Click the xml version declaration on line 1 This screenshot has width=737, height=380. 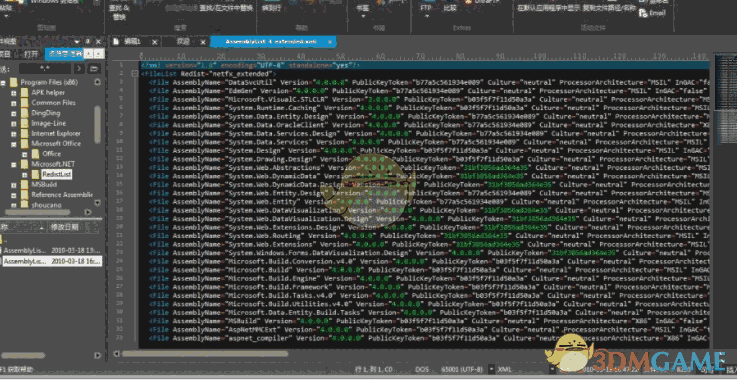251,65
